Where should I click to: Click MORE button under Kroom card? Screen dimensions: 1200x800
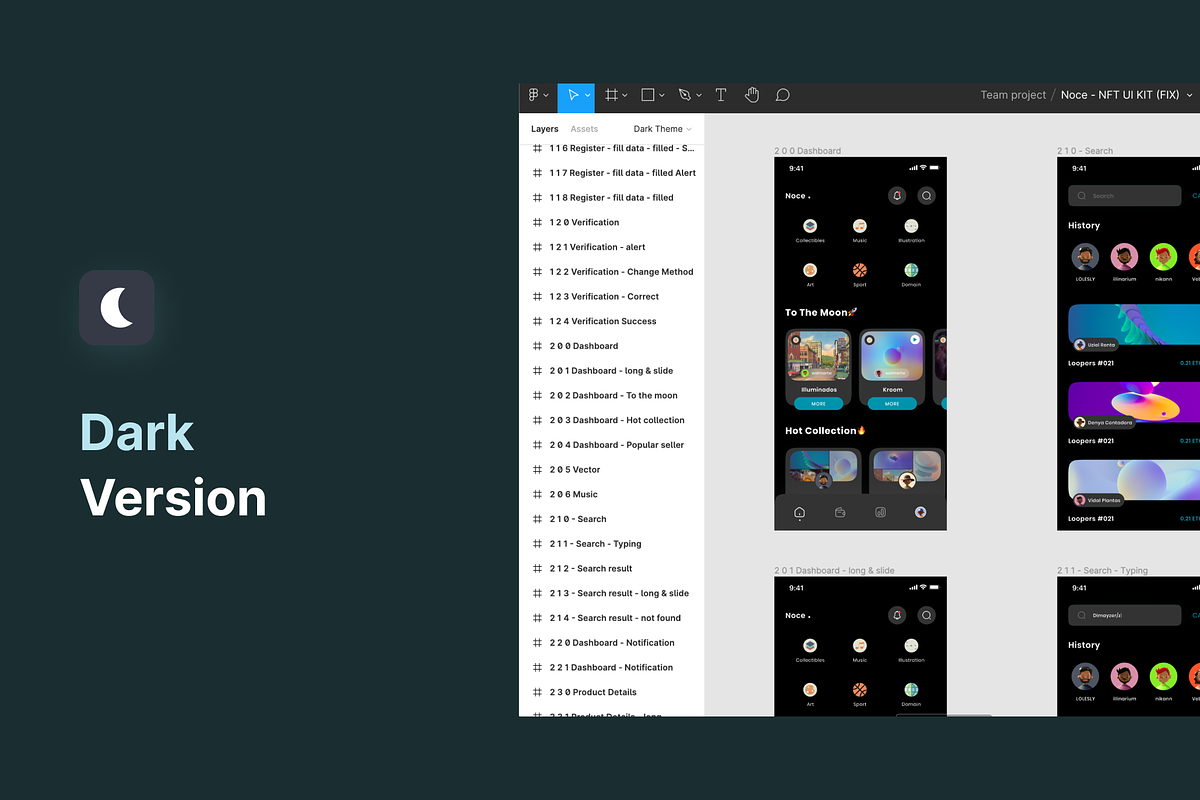[892, 404]
